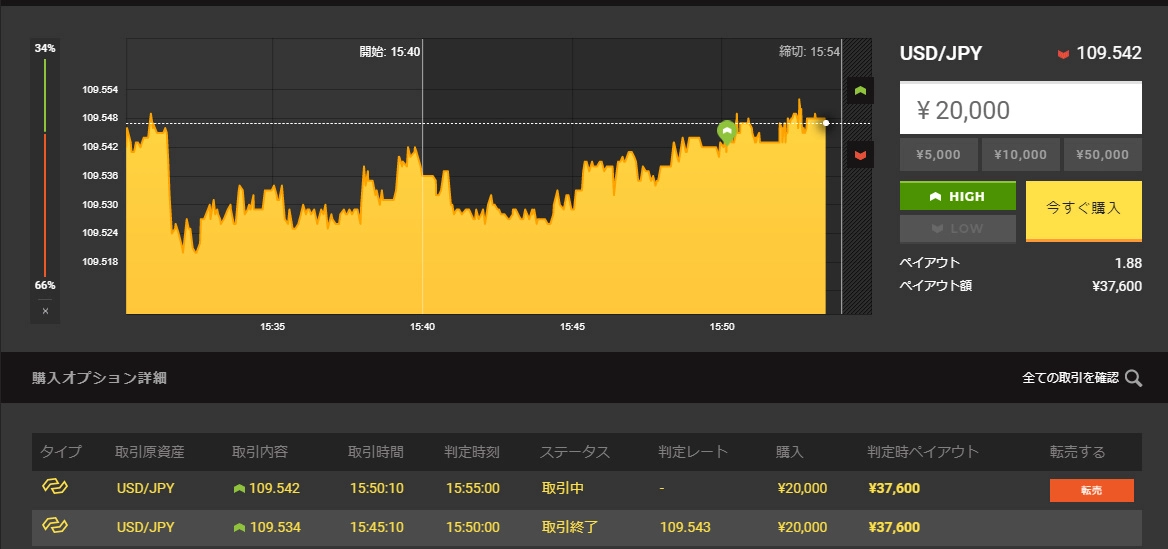Open the 全ての取引を確認 link
Image resolution: width=1168 pixels, height=549 pixels.
[x=1070, y=378]
